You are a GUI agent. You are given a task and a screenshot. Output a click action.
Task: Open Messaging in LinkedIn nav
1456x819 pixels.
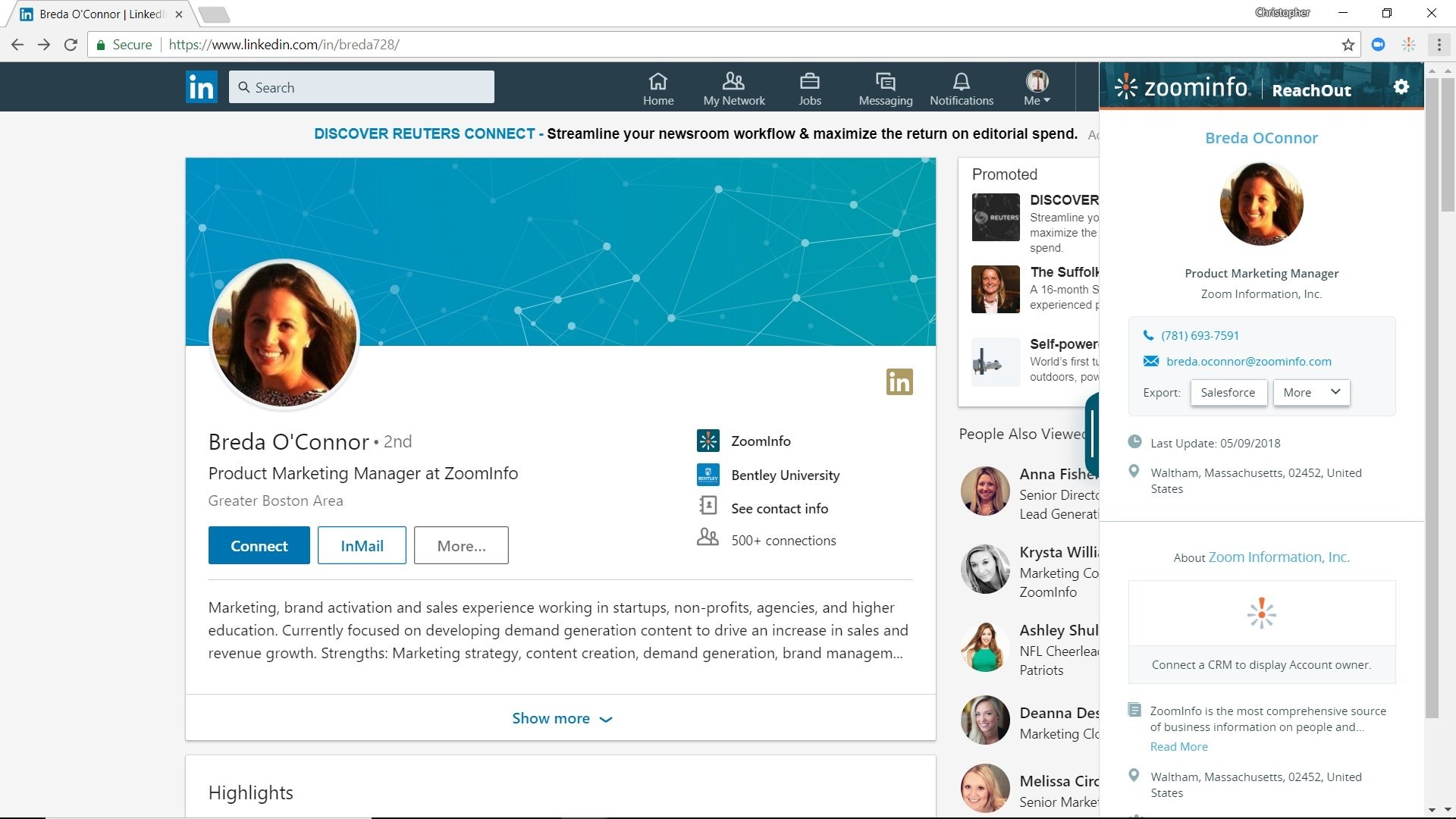(x=885, y=89)
